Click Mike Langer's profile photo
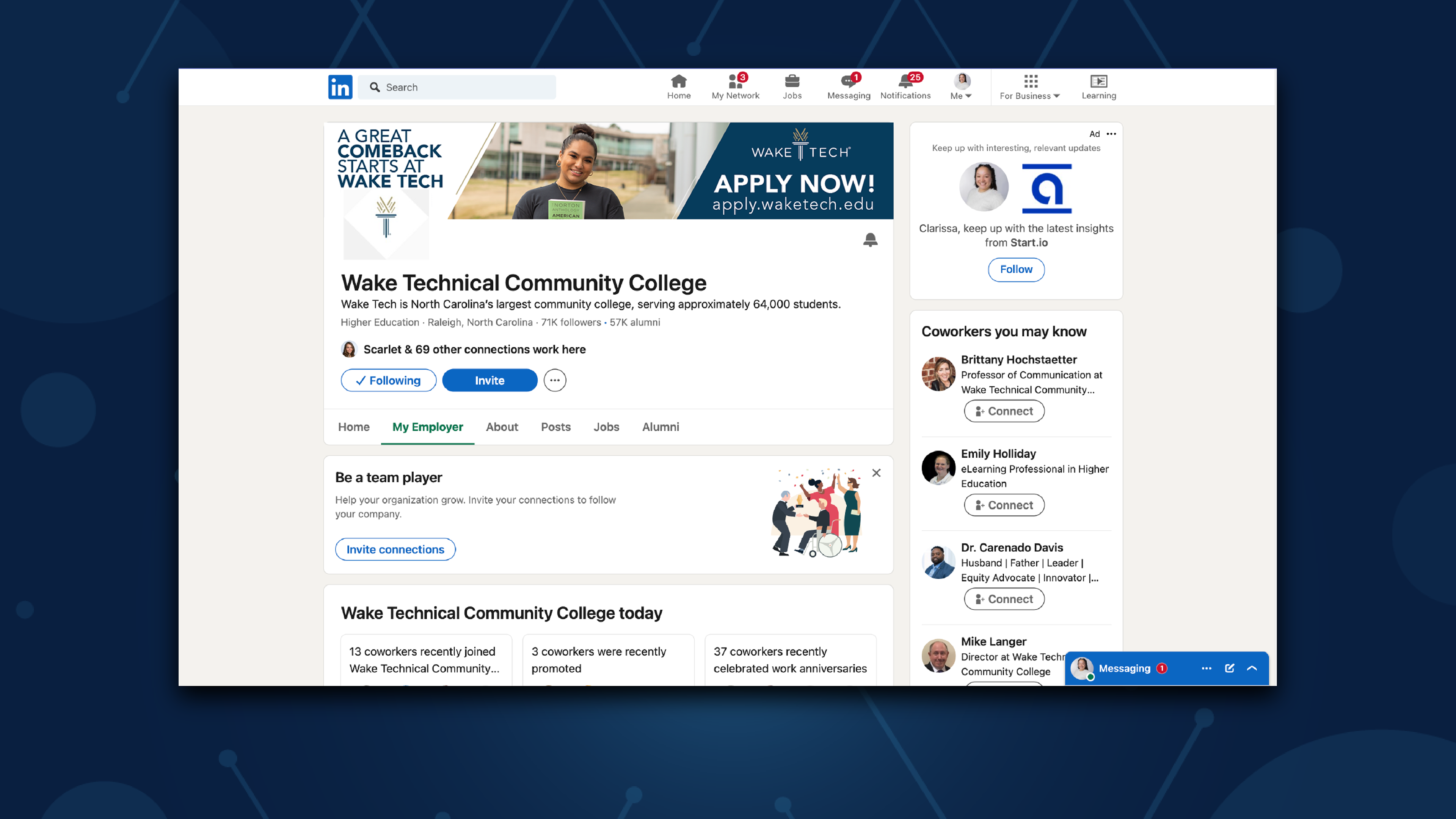The height and width of the screenshot is (819, 1456). click(x=938, y=656)
